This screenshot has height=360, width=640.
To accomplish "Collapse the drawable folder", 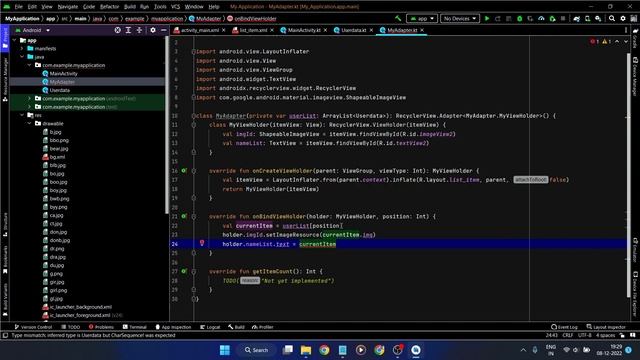I will tap(29, 123).
